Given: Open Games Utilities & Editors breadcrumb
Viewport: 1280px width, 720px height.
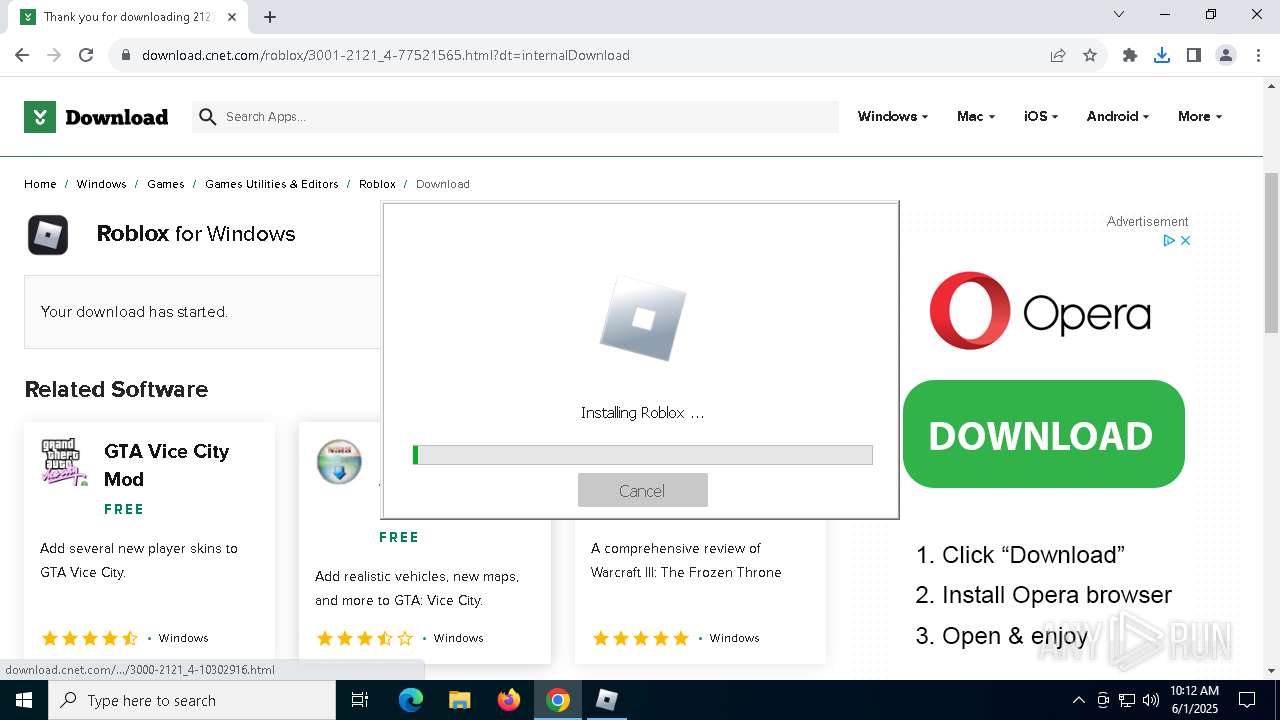Looking at the screenshot, I should [x=271, y=184].
